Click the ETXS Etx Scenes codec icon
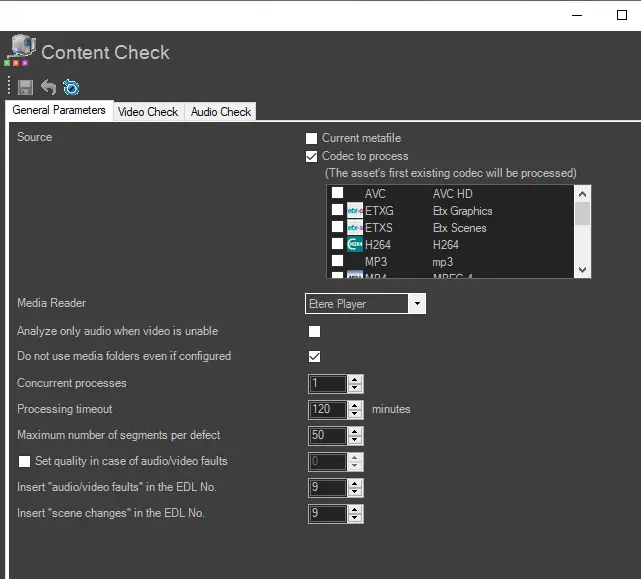Screen dimensions: 641x579 click(x=354, y=228)
